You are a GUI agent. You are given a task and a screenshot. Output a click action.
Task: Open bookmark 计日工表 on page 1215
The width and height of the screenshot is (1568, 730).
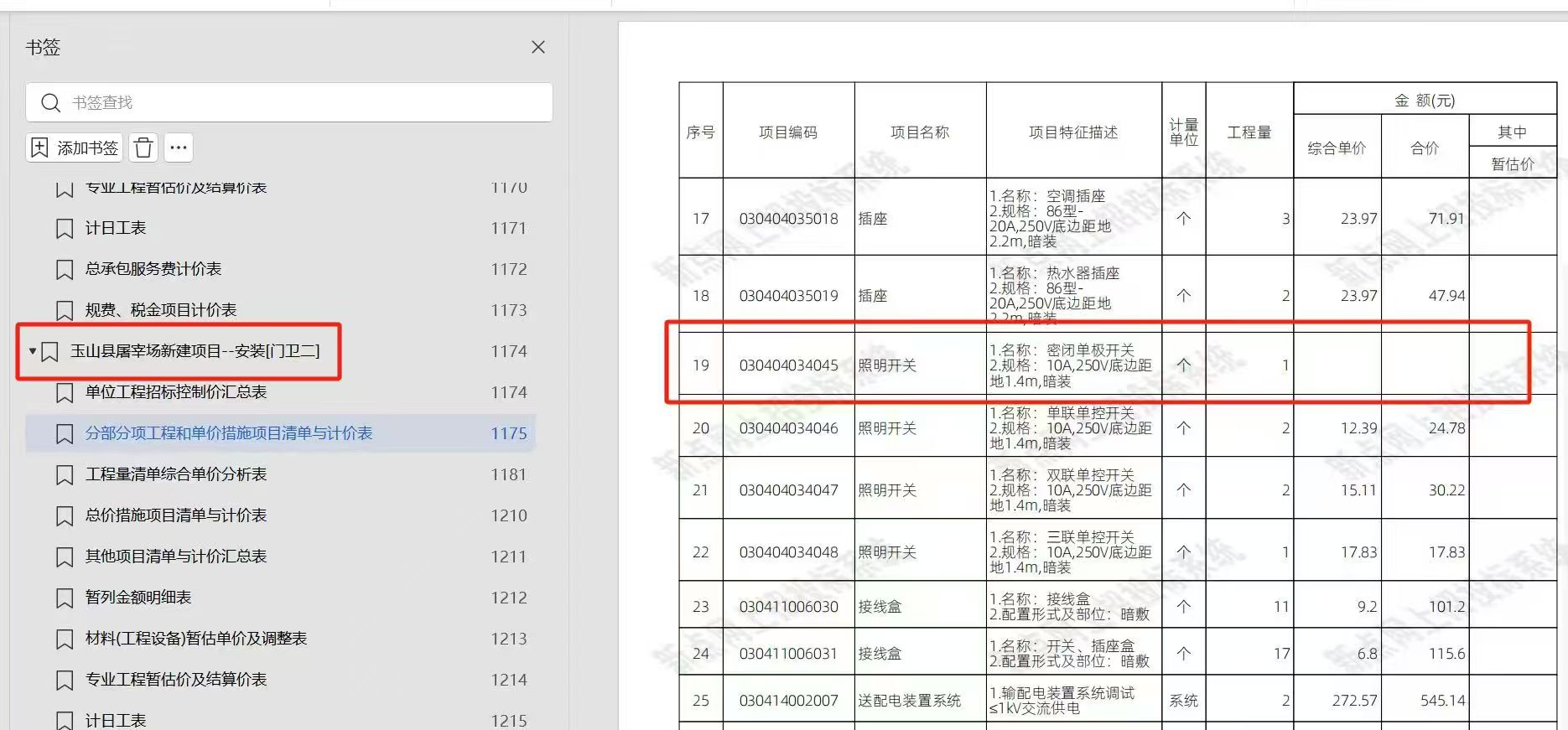point(116,721)
